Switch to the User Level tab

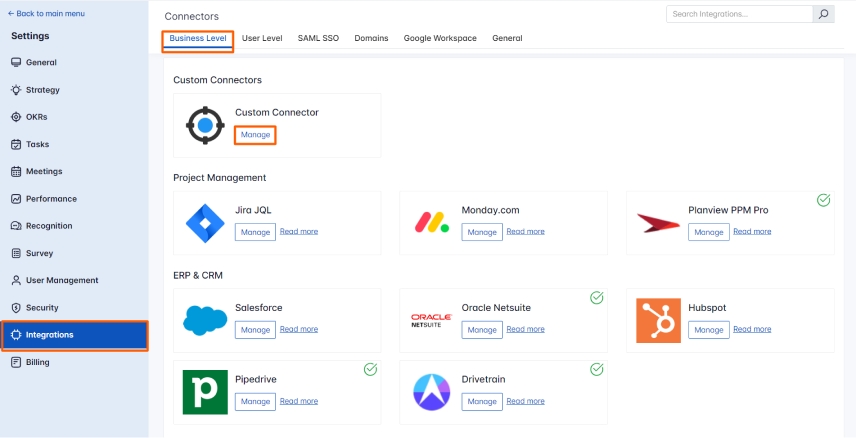tap(262, 38)
